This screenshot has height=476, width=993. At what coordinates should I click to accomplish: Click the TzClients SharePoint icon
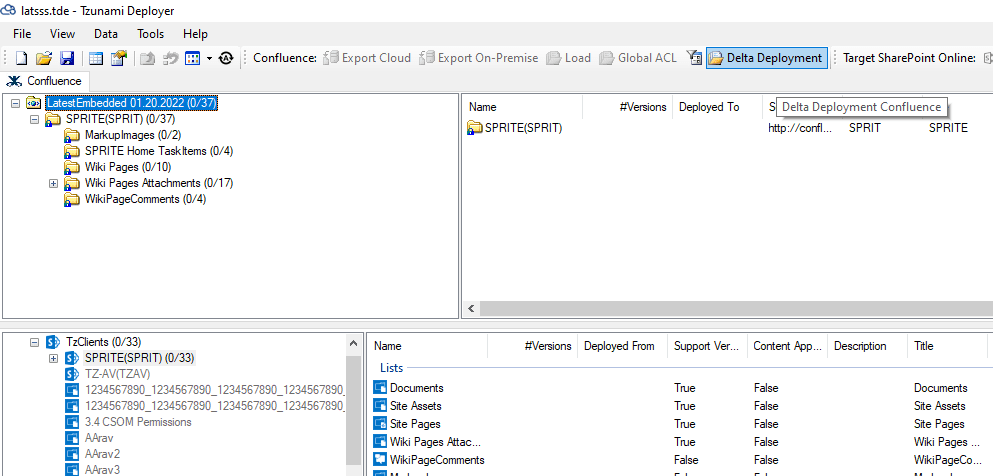click(x=53, y=342)
